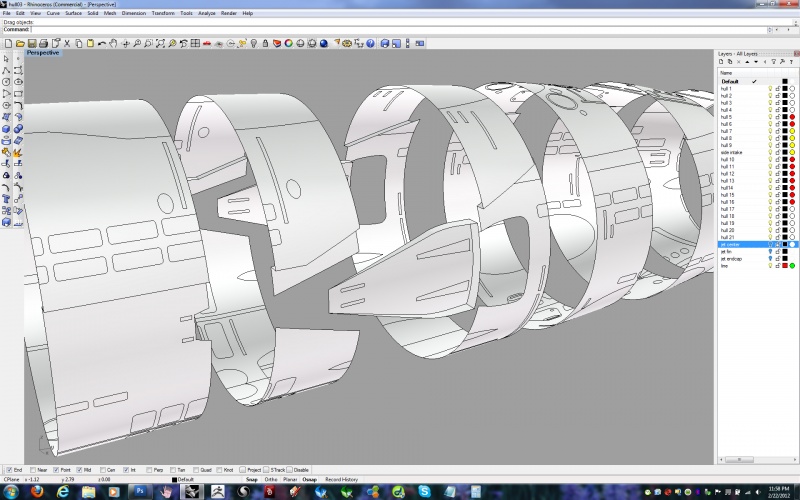Image resolution: width=800 pixels, height=500 pixels.
Task: Open a file with the folder icon
Action: (x=20, y=43)
